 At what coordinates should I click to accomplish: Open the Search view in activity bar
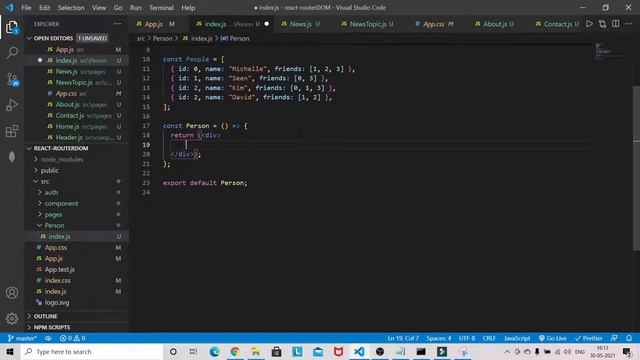pyautogui.click(x=12, y=53)
